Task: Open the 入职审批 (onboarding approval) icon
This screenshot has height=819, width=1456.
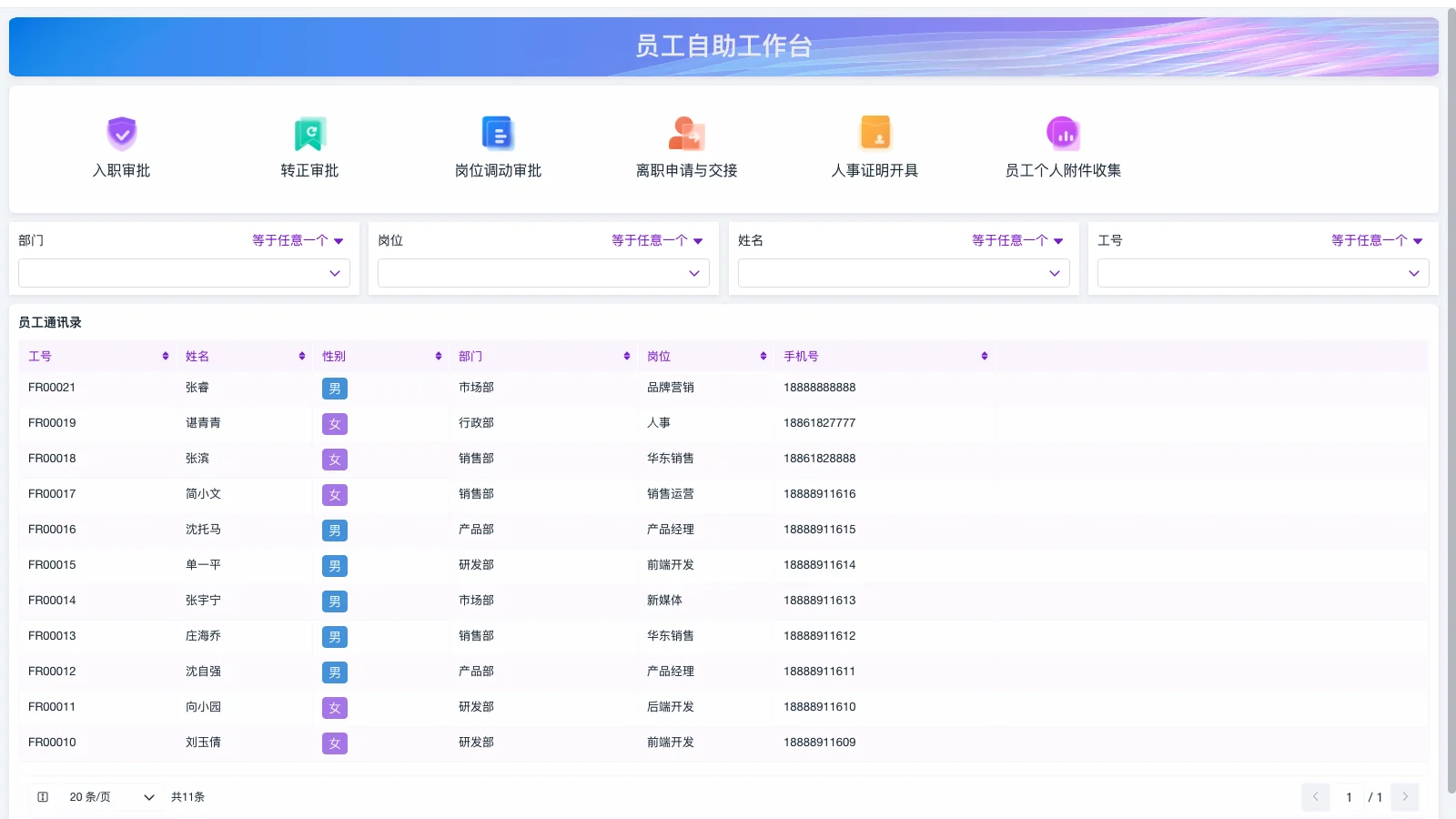Action: [122, 146]
